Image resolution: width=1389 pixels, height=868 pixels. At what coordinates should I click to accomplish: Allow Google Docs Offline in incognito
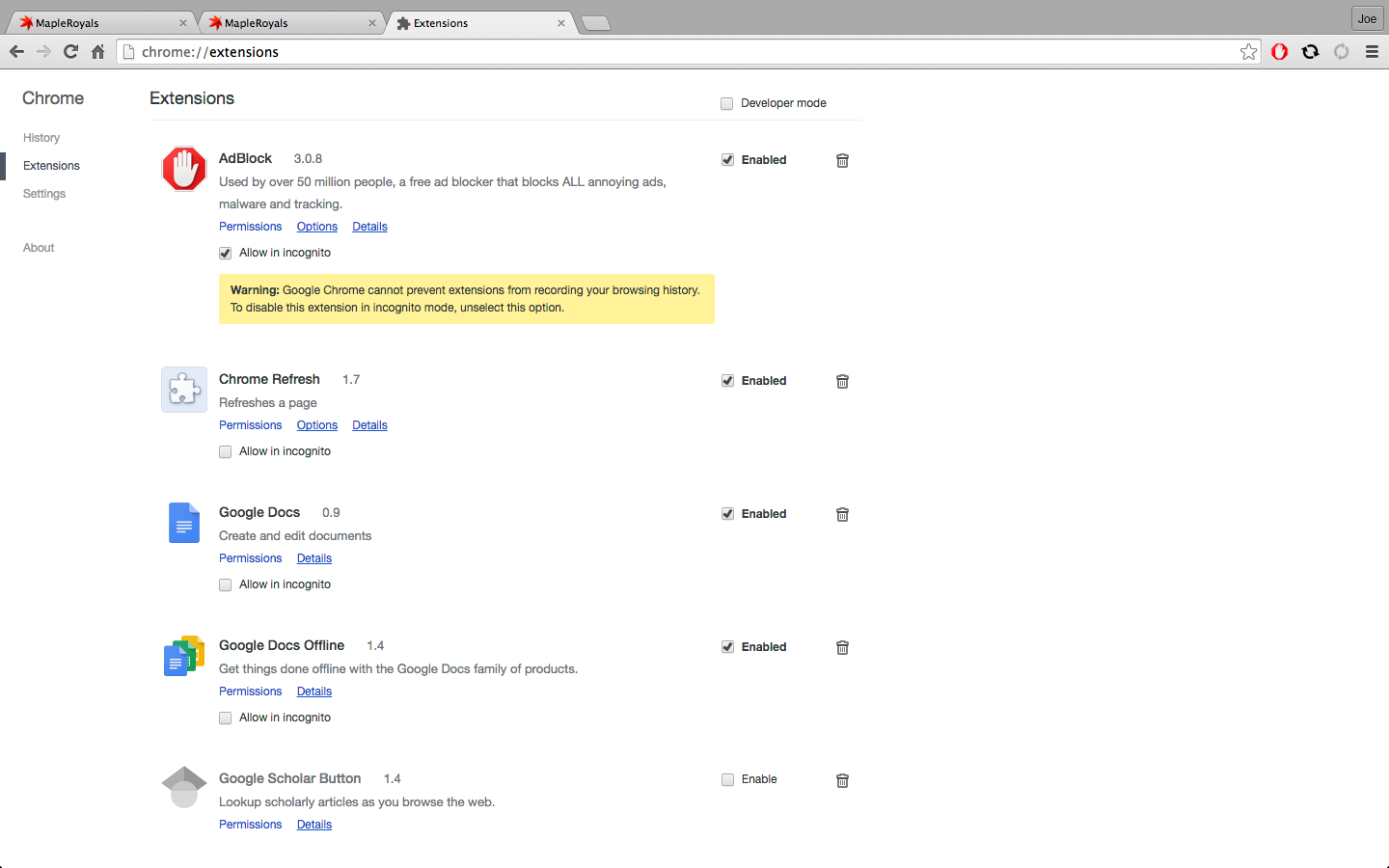225,718
